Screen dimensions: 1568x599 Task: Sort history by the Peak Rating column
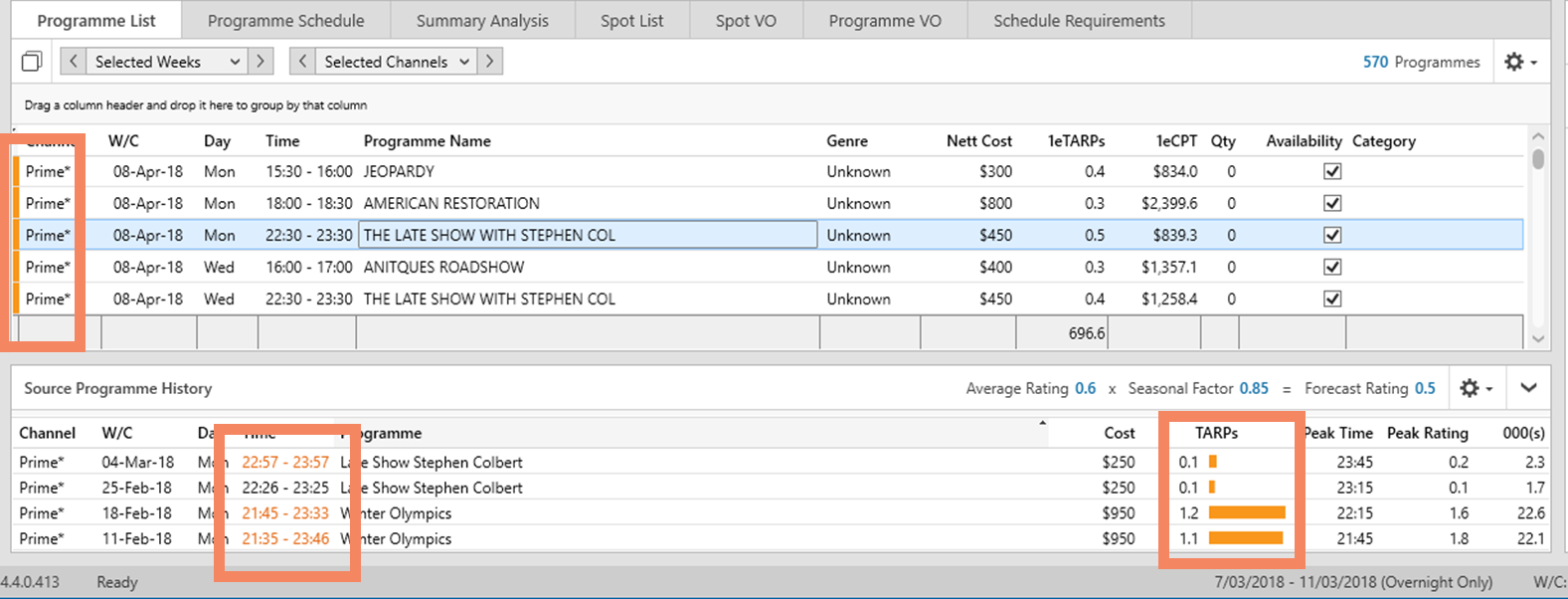coord(1428,433)
